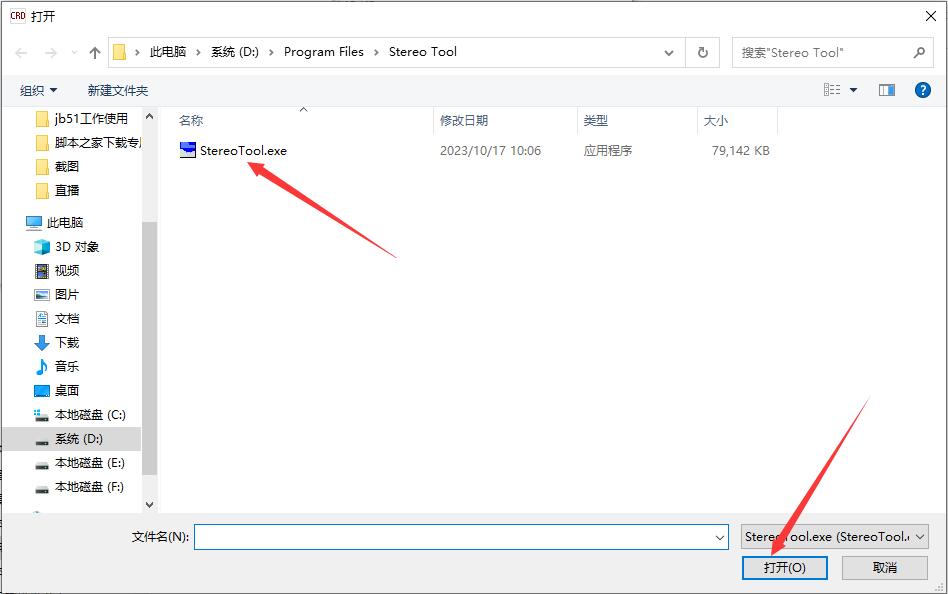
Task: Click the 取消 button
Action: (885, 567)
